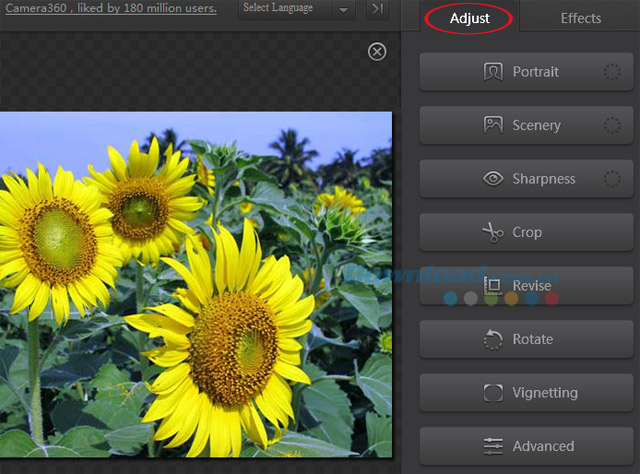The width and height of the screenshot is (640, 474).
Task: Open the Portrait adjustment
Action: click(x=526, y=72)
